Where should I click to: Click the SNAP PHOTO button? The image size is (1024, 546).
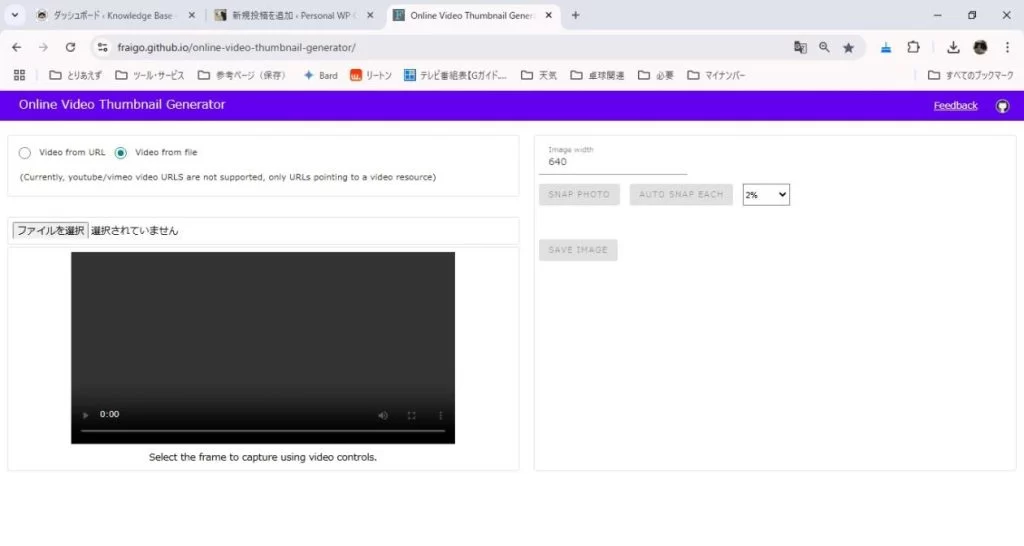[579, 195]
